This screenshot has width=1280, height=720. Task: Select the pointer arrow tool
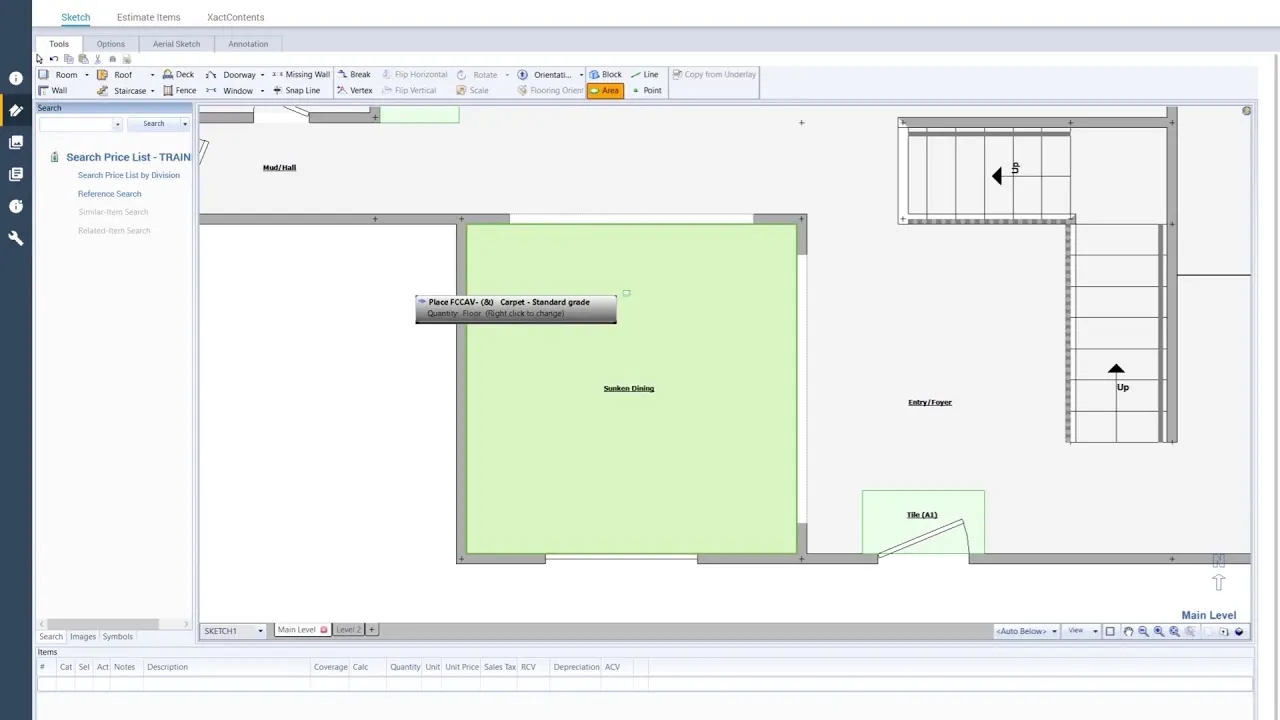[40, 59]
